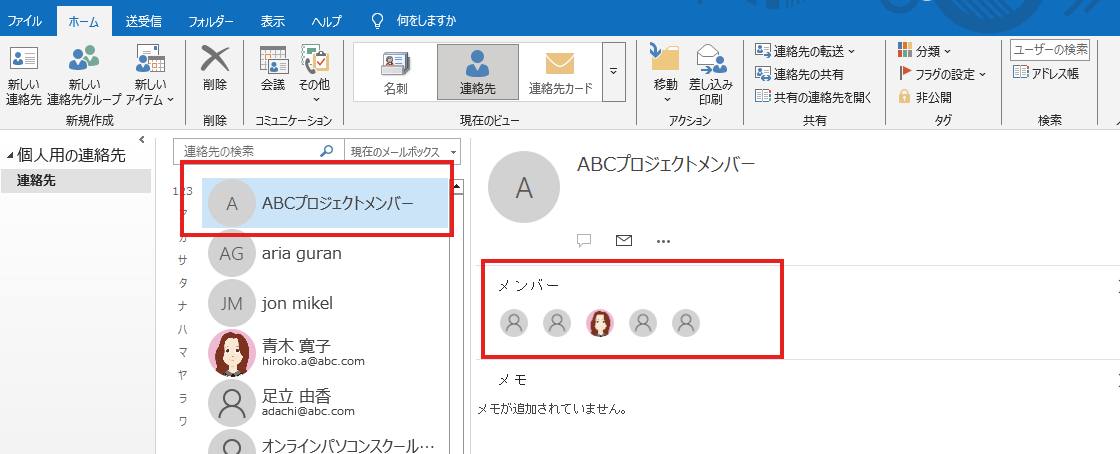Select 連絡先 folder in navigation pane

[76, 181]
